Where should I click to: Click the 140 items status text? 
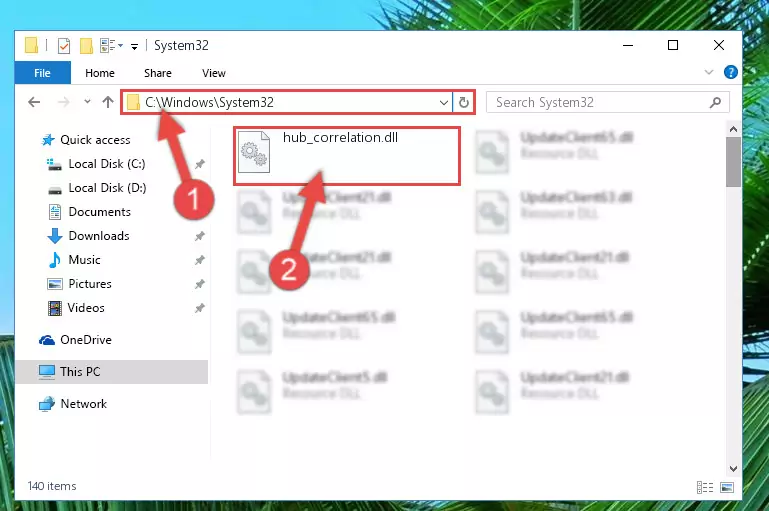52,486
